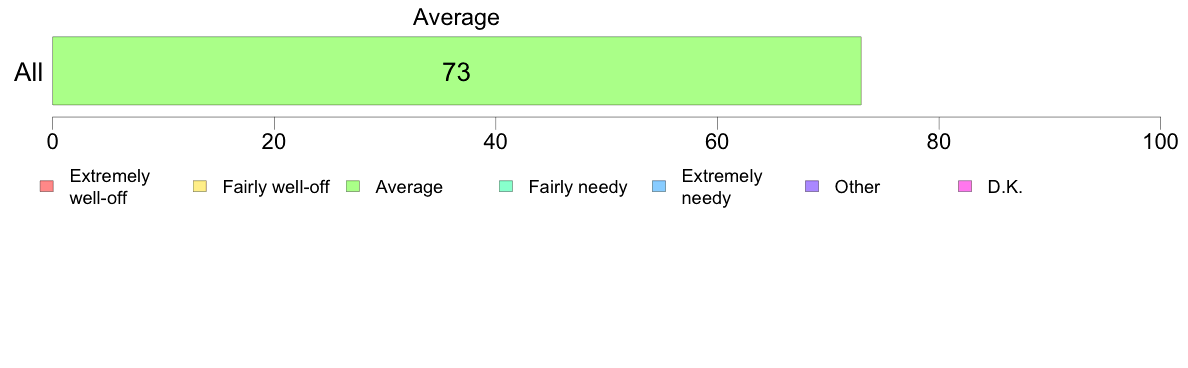
Task: Click the Extremely well-off legend text
Action: click(x=110, y=187)
